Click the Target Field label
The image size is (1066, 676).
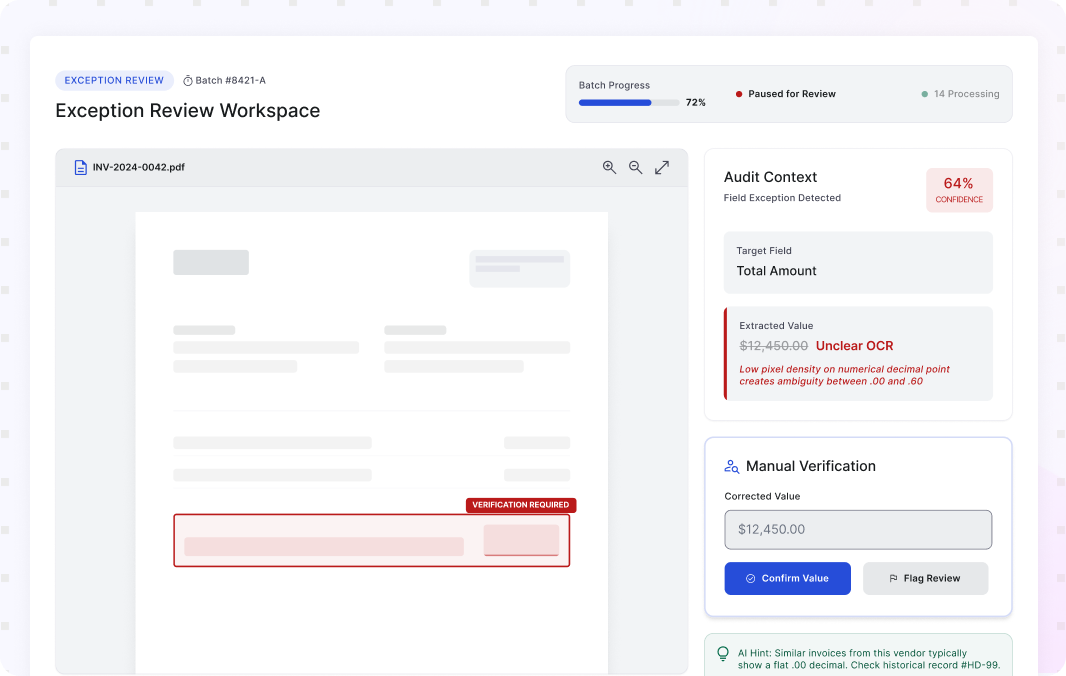(764, 251)
